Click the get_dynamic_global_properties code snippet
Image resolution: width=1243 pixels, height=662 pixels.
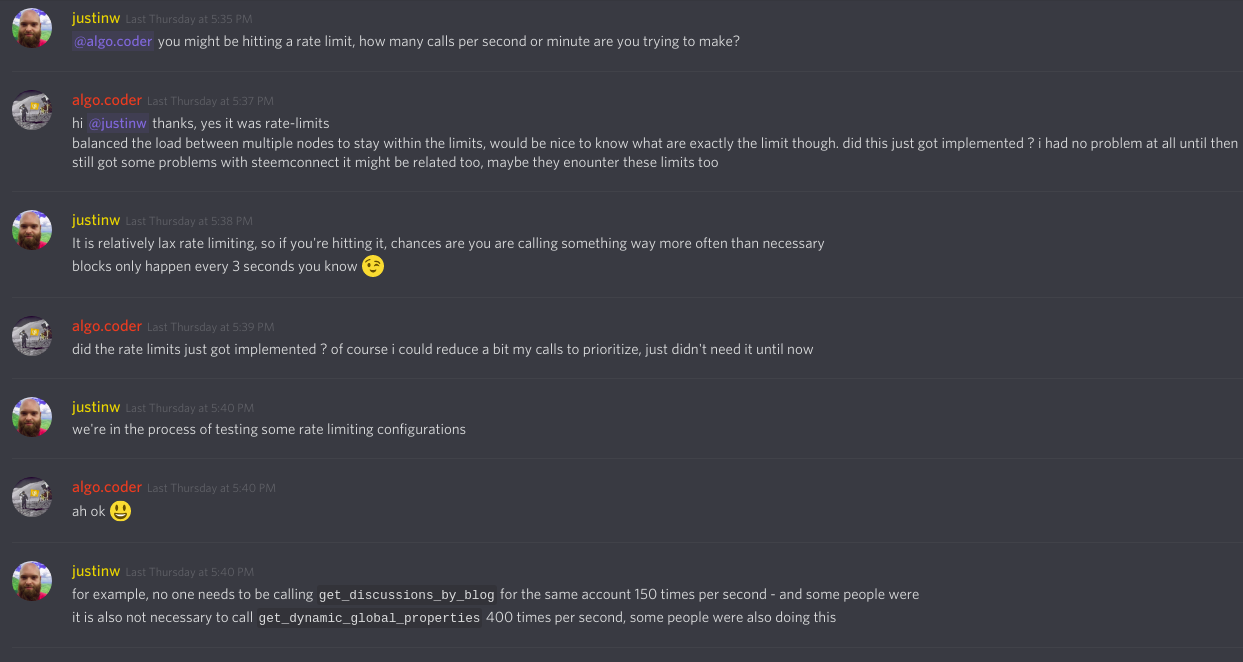click(x=369, y=618)
